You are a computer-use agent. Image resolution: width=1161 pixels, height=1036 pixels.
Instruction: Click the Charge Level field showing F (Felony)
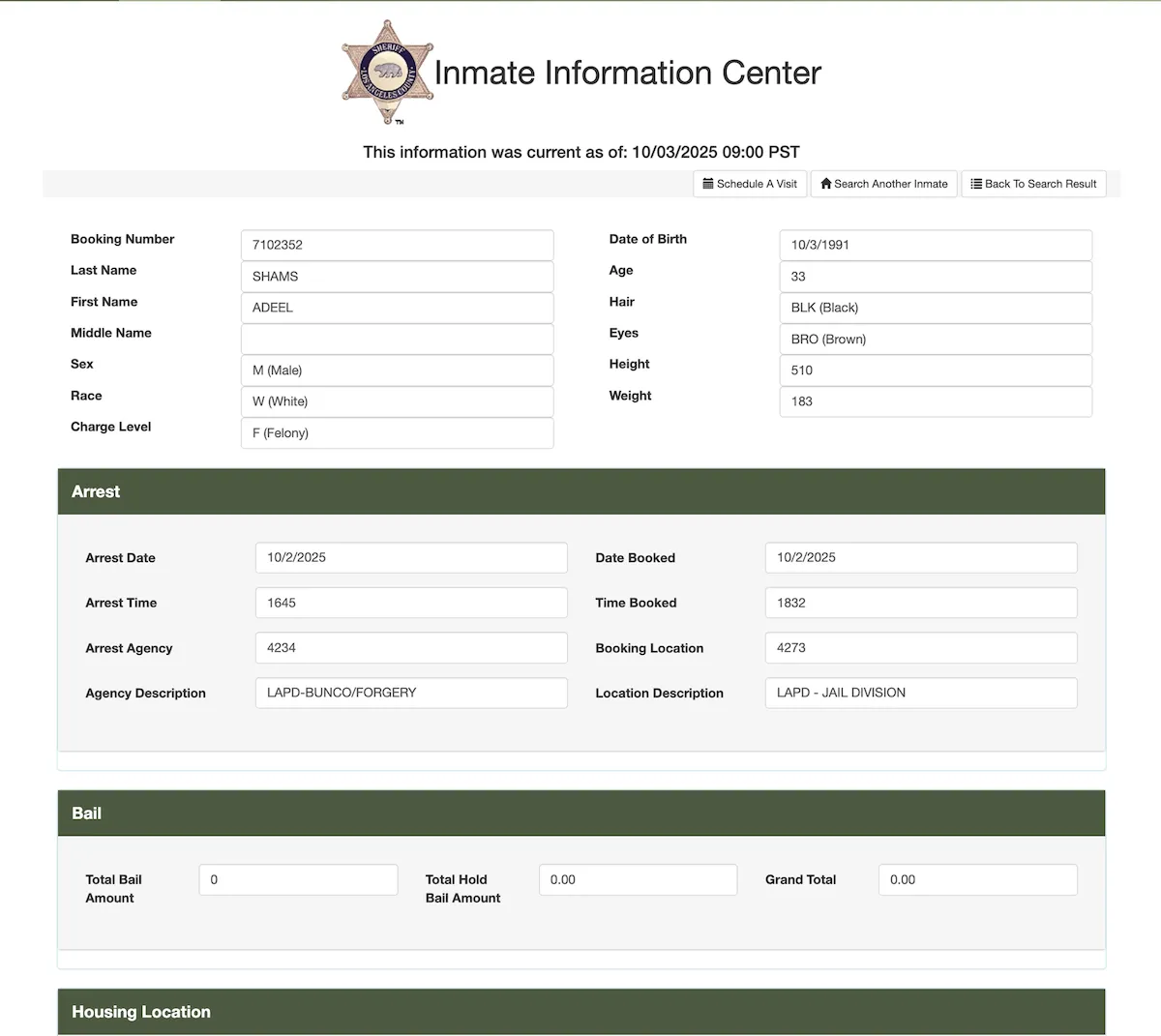pos(397,433)
